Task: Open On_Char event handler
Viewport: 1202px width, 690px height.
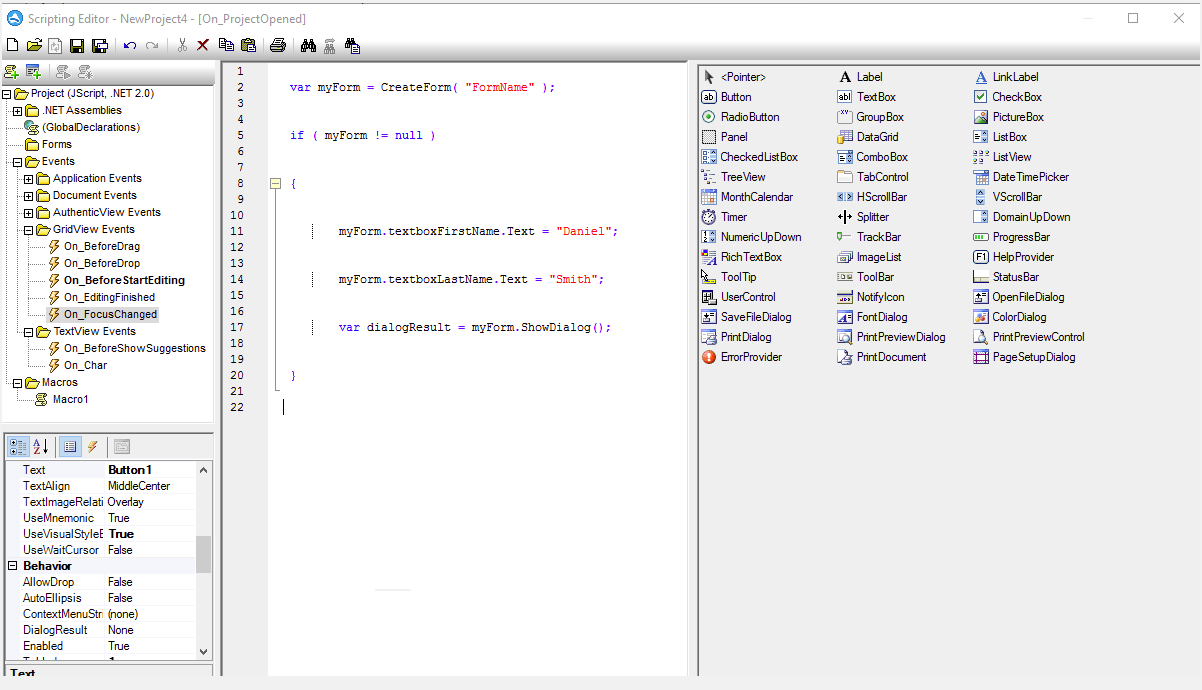Action: 86,365
